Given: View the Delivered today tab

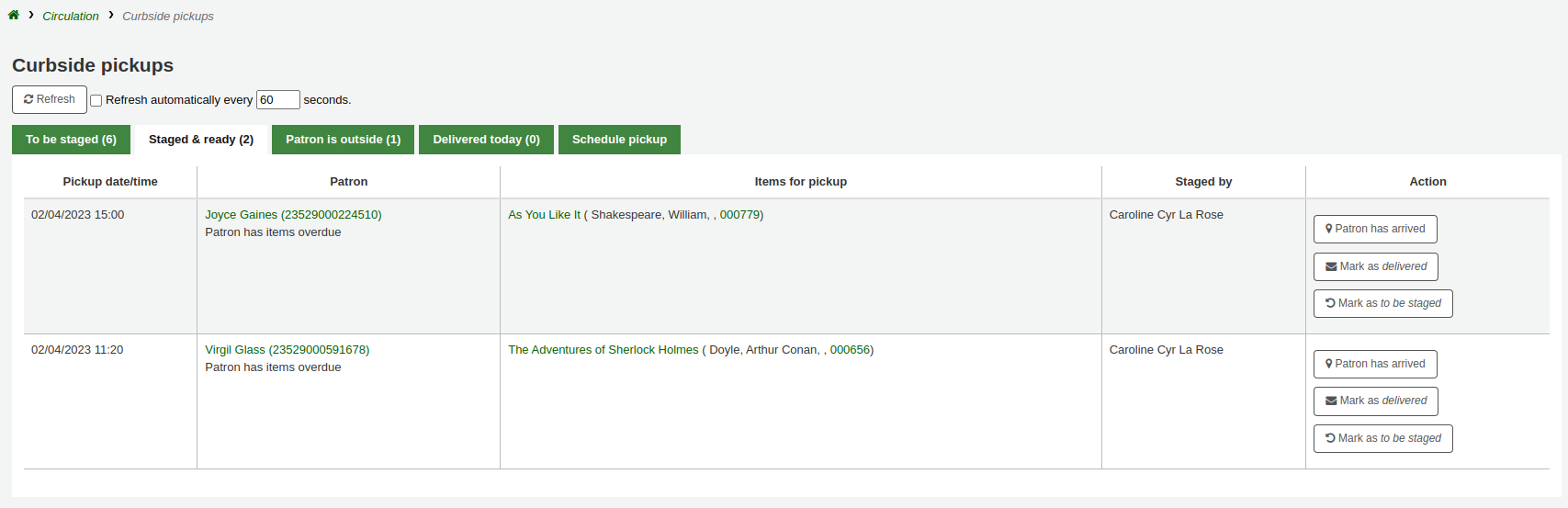Looking at the screenshot, I should [486, 140].
